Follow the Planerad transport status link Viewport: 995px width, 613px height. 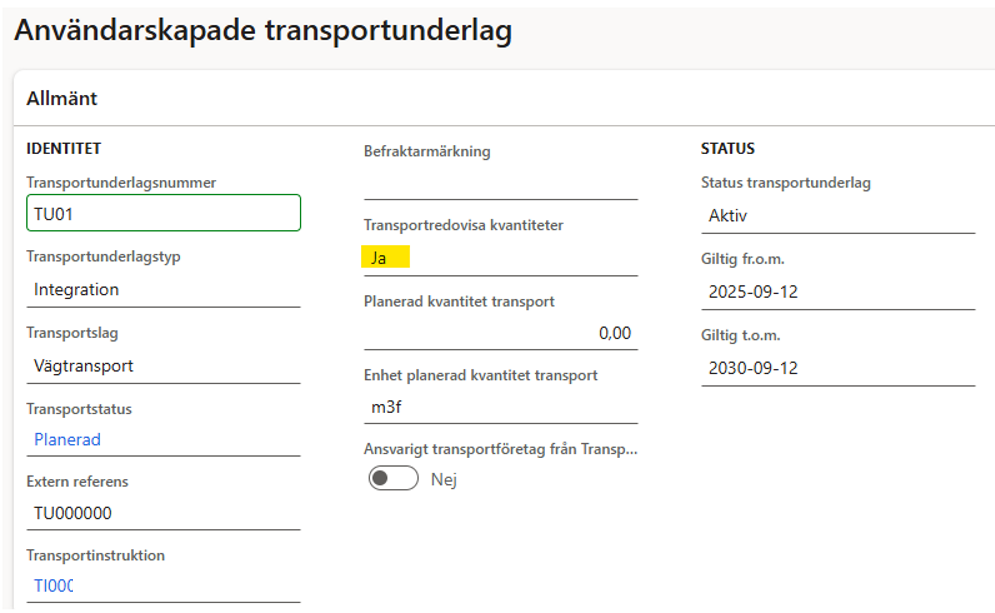(67, 439)
